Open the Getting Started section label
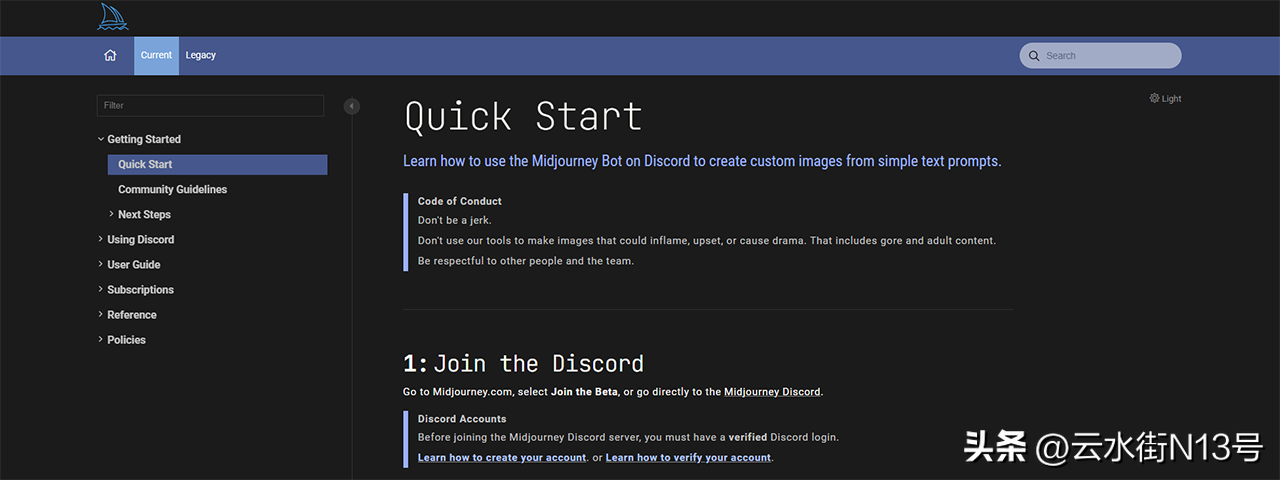 click(144, 139)
